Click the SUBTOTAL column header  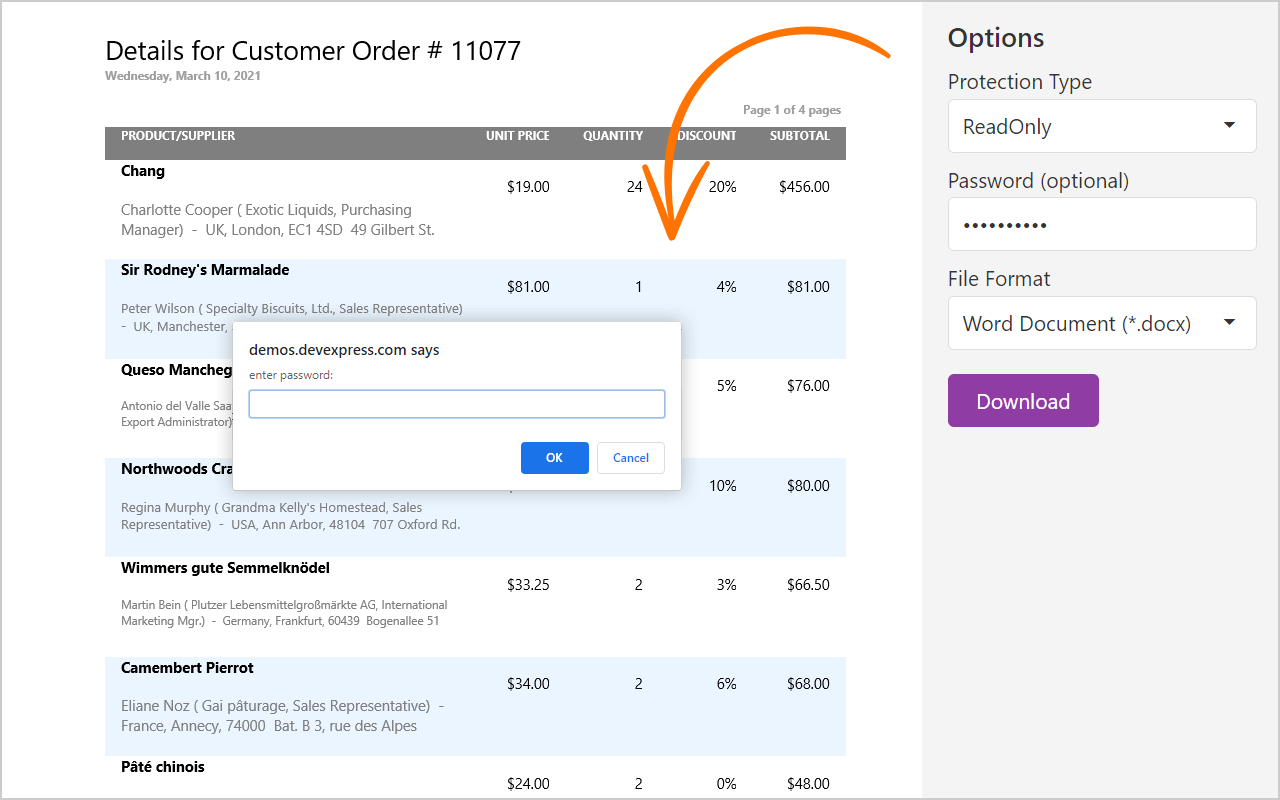coord(799,136)
